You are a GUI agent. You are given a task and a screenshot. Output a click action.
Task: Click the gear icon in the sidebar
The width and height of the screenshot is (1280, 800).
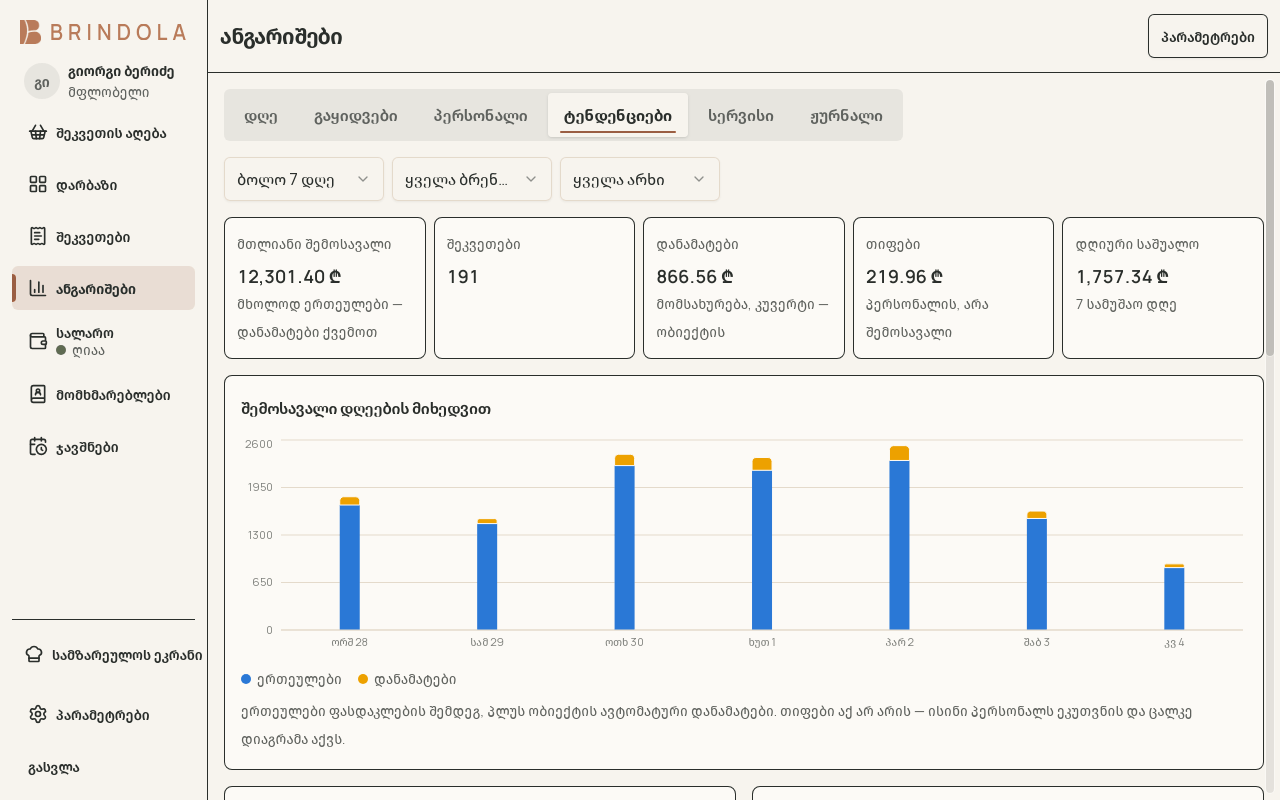[x=38, y=715]
